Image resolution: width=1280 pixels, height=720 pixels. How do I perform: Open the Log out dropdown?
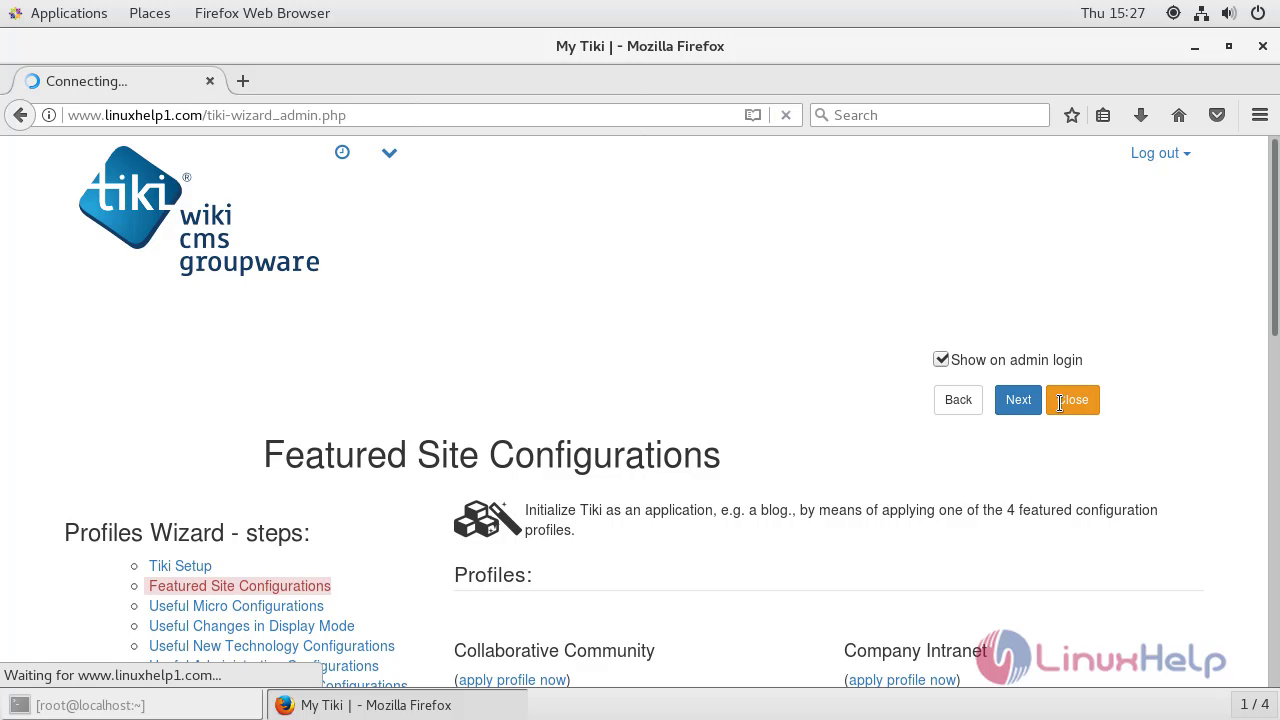pos(1160,153)
